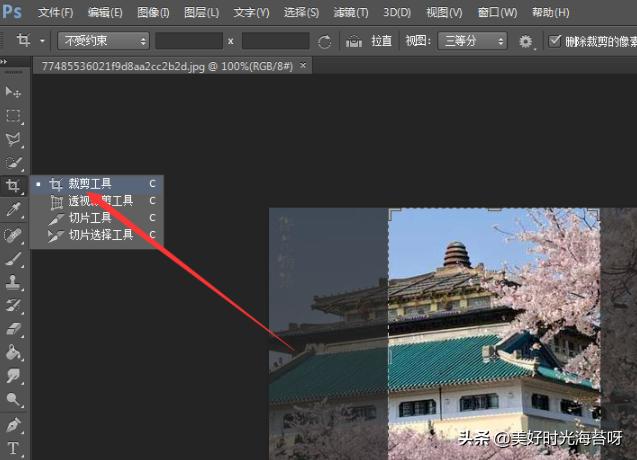Image resolution: width=637 pixels, height=460 pixels.
Task: Select the Brush tool
Action: click(x=14, y=258)
